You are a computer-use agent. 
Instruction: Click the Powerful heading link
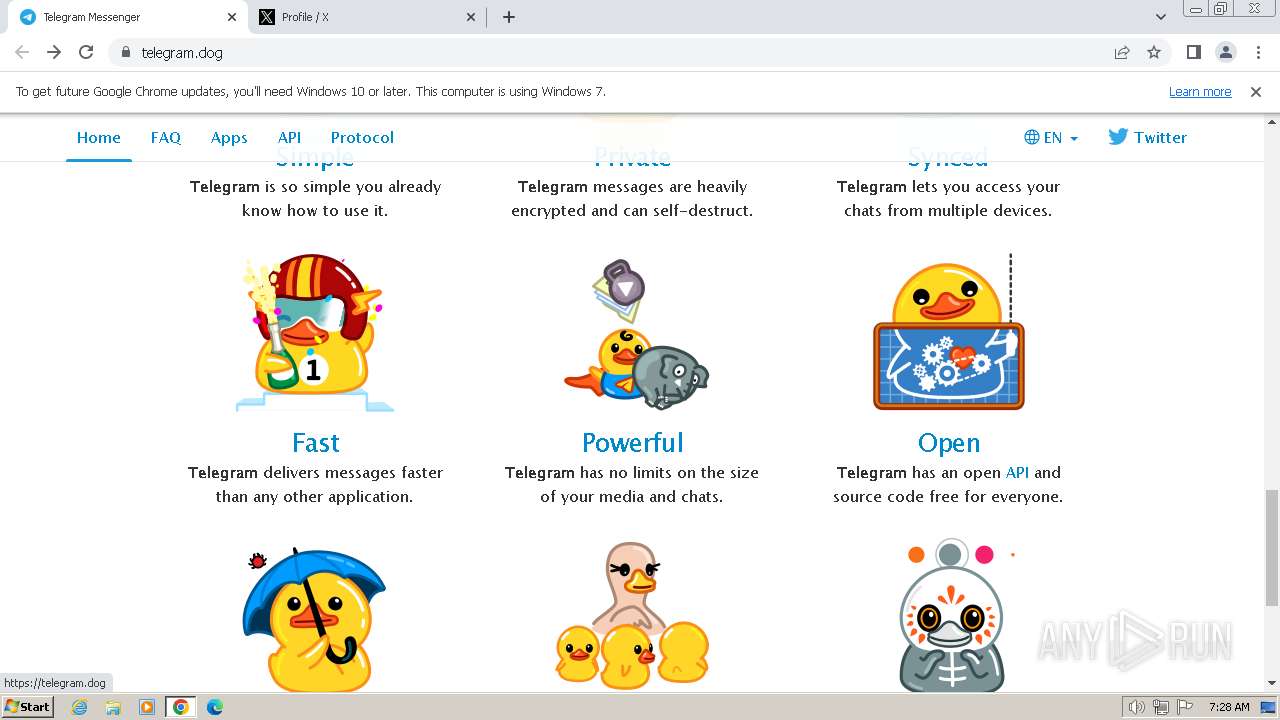click(x=633, y=442)
